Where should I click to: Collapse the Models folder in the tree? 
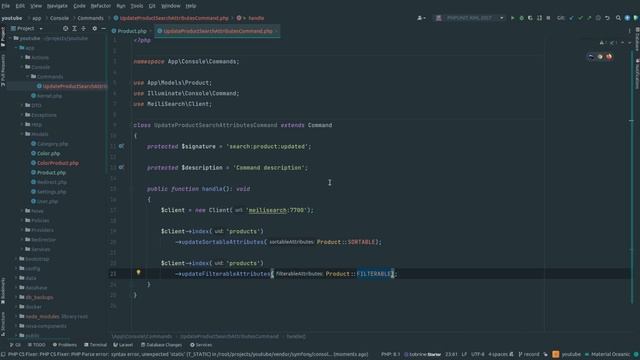point(22,134)
